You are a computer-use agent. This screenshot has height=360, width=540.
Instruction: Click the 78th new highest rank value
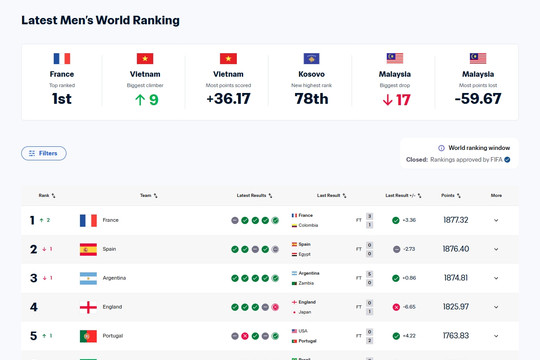click(x=311, y=99)
